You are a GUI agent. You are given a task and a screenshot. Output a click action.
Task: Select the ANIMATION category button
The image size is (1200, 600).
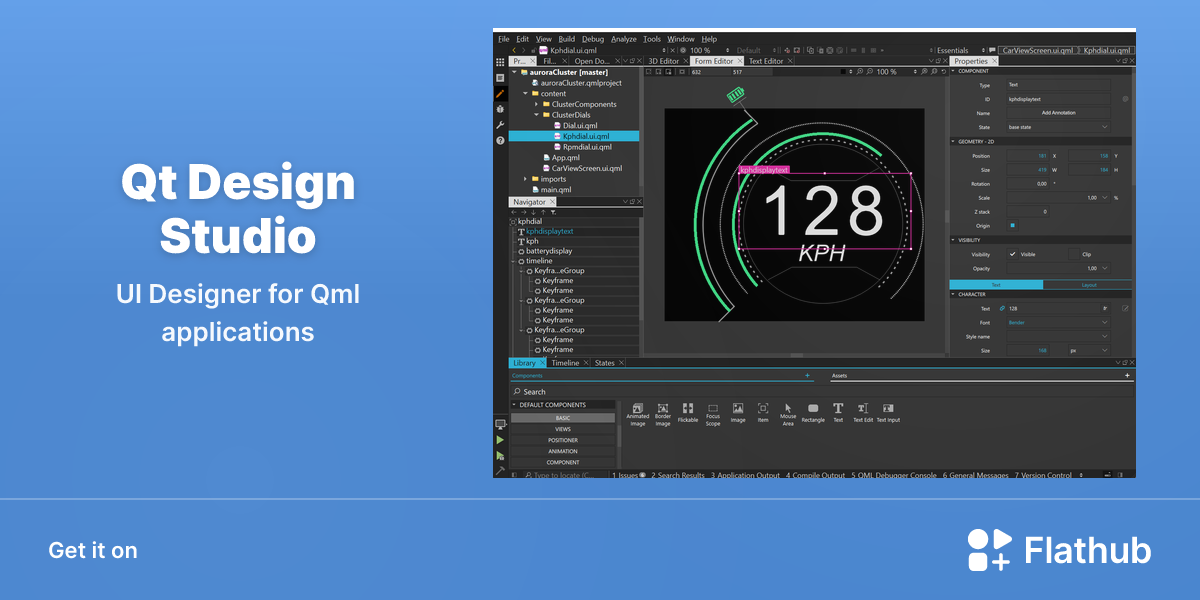[563, 451]
